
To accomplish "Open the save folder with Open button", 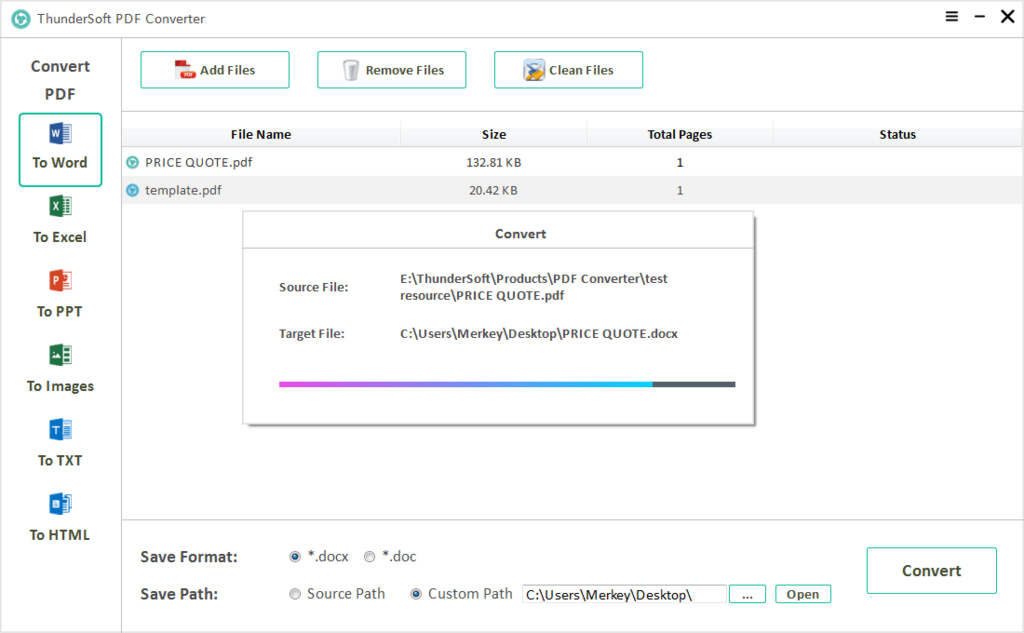I will pos(803,594).
